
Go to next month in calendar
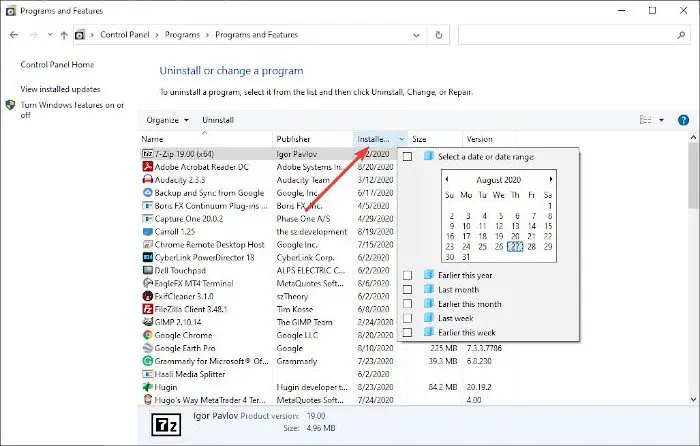point(551,179)
